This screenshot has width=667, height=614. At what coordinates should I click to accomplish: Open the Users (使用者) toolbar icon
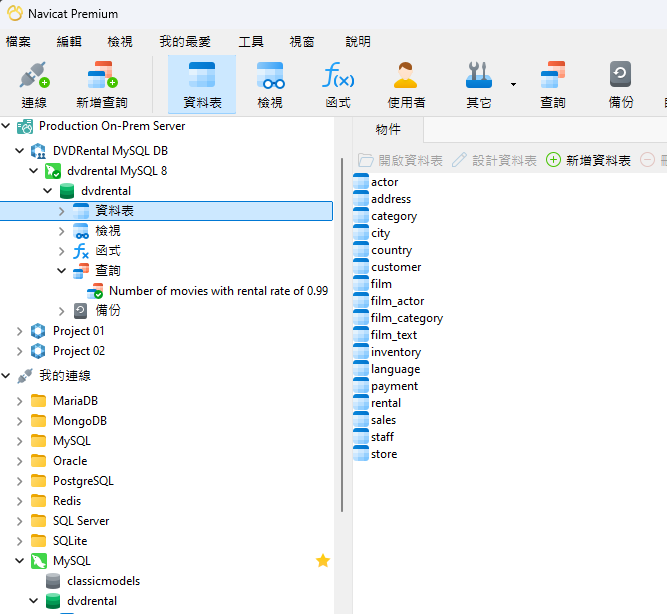pos(405,75)
